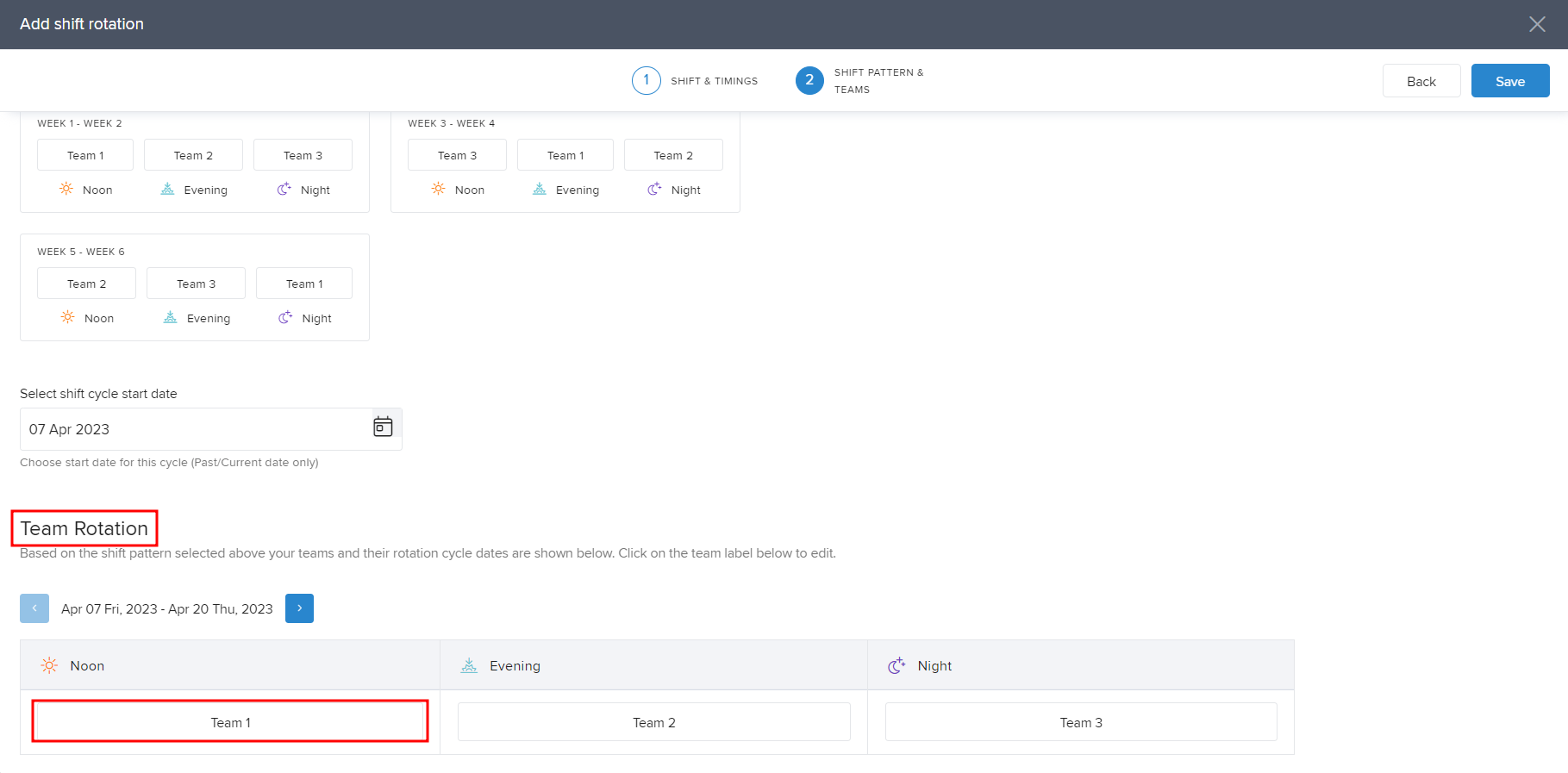The height and width of the screenshot is (773, 1568).
Task: Switch to Shift & Timings step
Action: click(647, 80)
